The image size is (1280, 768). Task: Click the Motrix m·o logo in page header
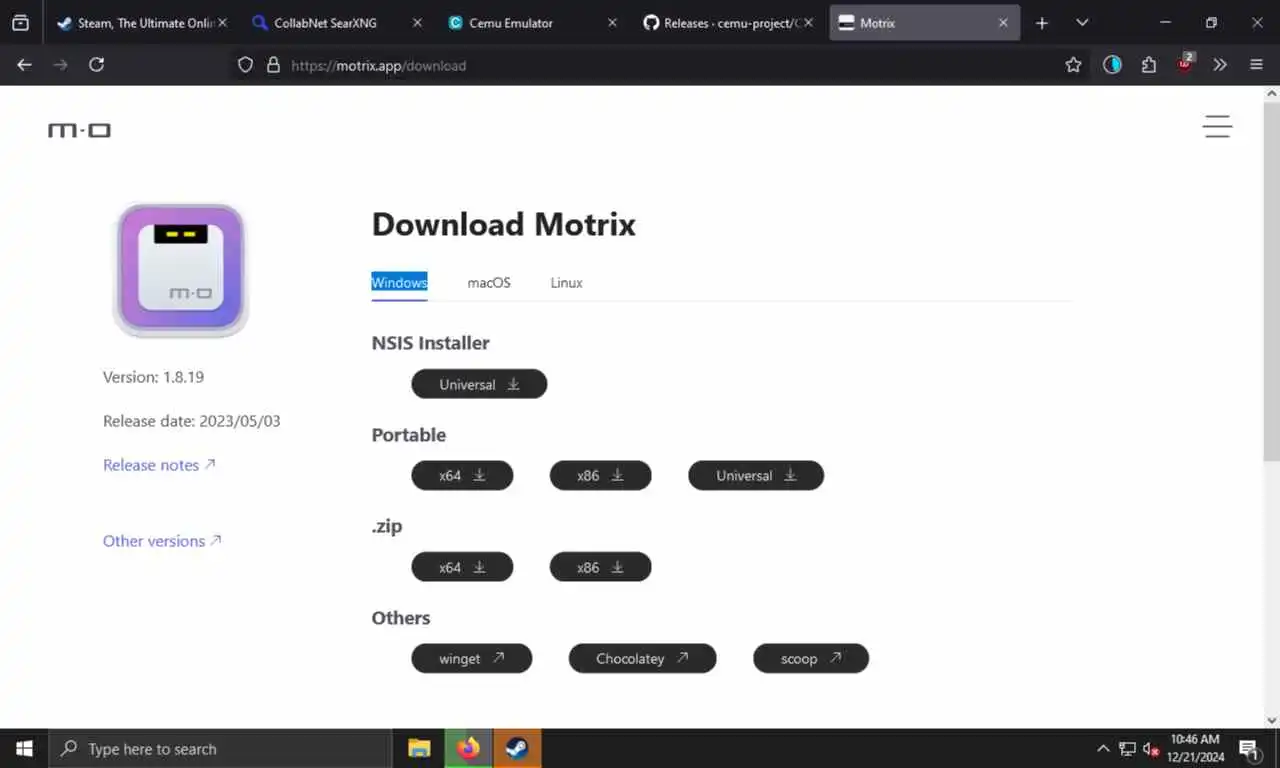point(79,130)
